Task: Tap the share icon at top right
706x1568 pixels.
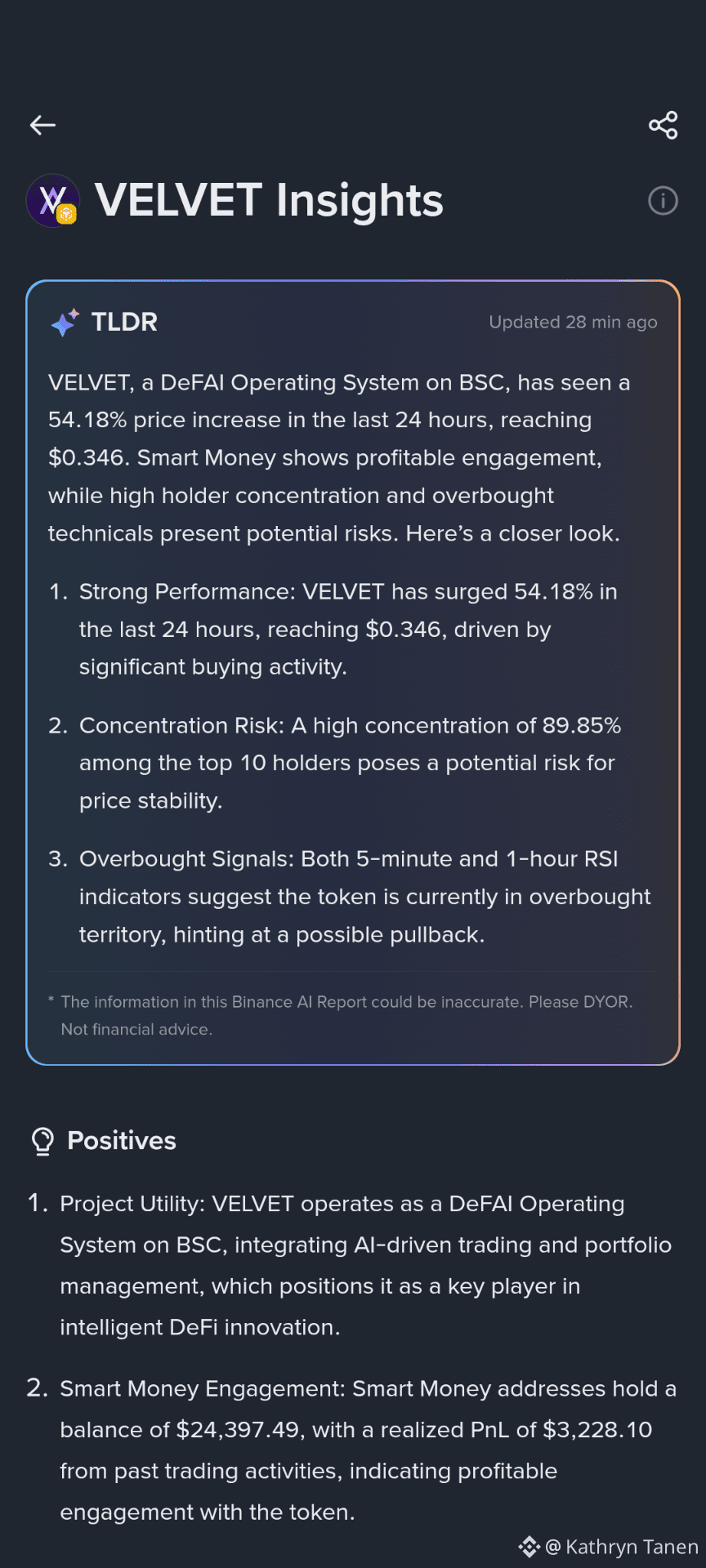Action: click(x=663, y=125)
